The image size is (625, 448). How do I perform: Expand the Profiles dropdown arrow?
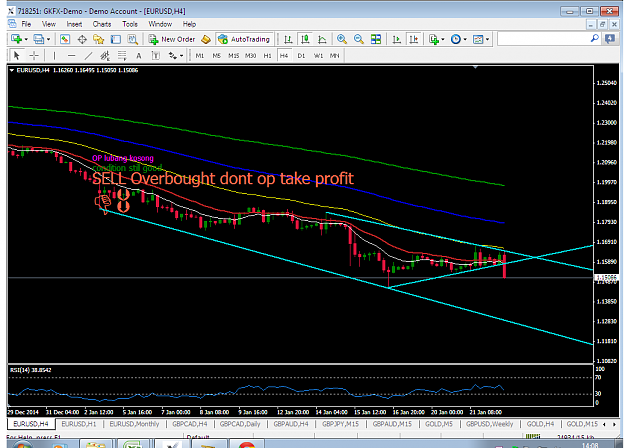[48, 39]
